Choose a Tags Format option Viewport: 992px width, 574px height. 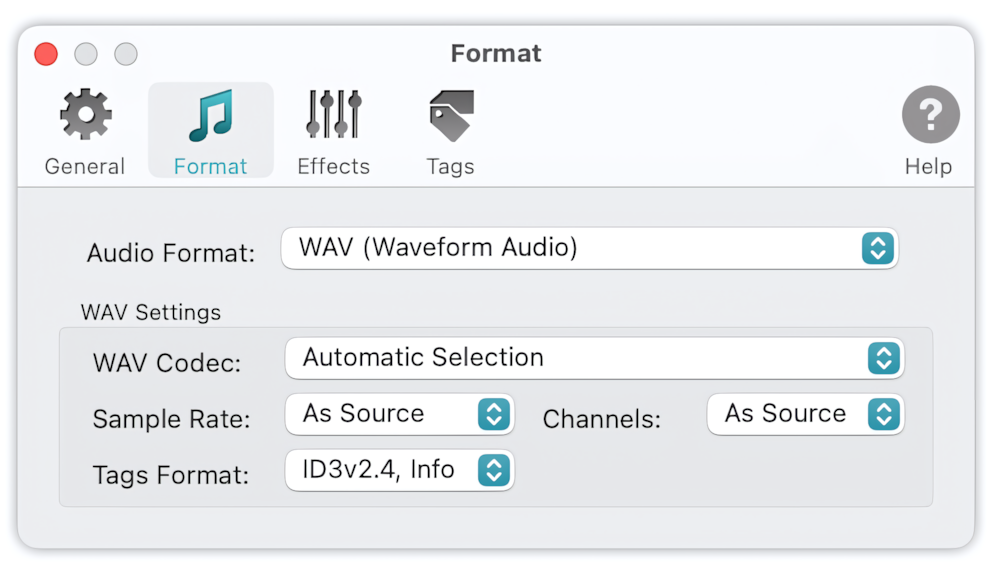tap(399, 470)
